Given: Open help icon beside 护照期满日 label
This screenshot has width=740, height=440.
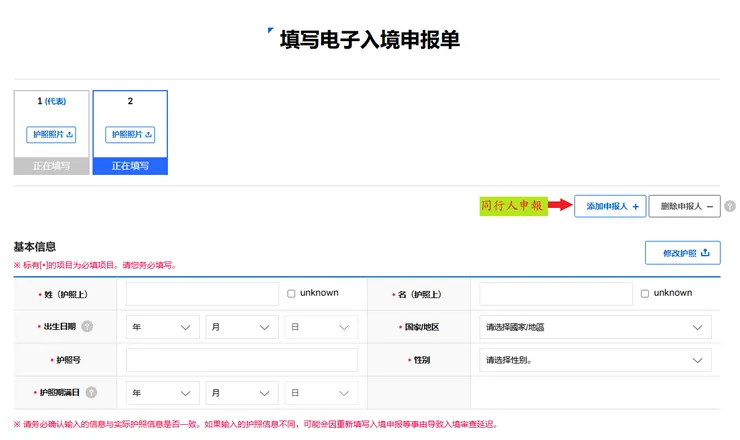Looking at the screenshot, I should [92, 392].
